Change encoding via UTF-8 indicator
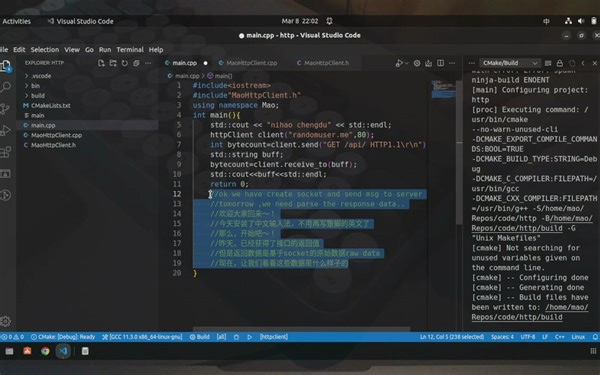This screenshot has width=600, height=375. 528,337
